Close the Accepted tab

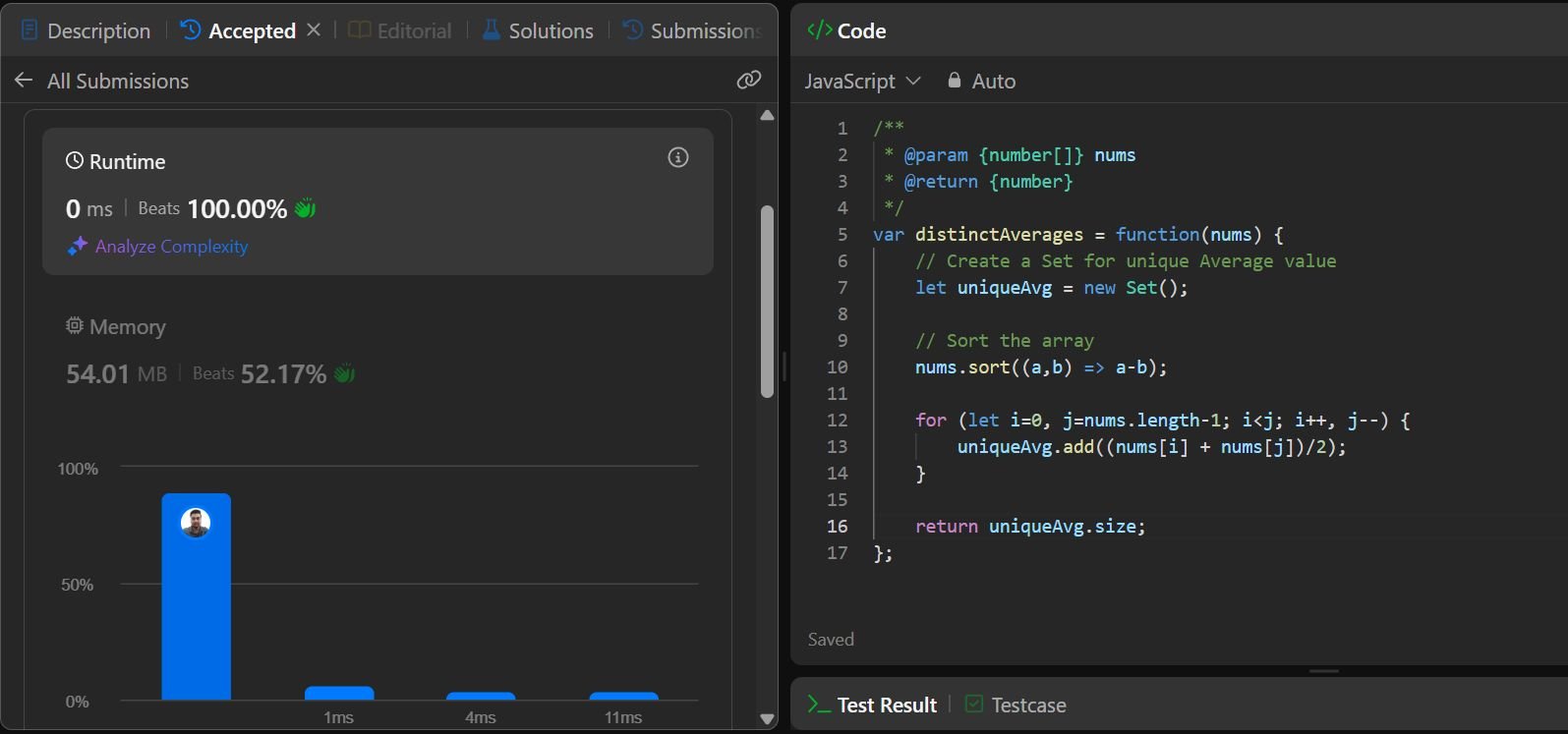pos(314,30)
